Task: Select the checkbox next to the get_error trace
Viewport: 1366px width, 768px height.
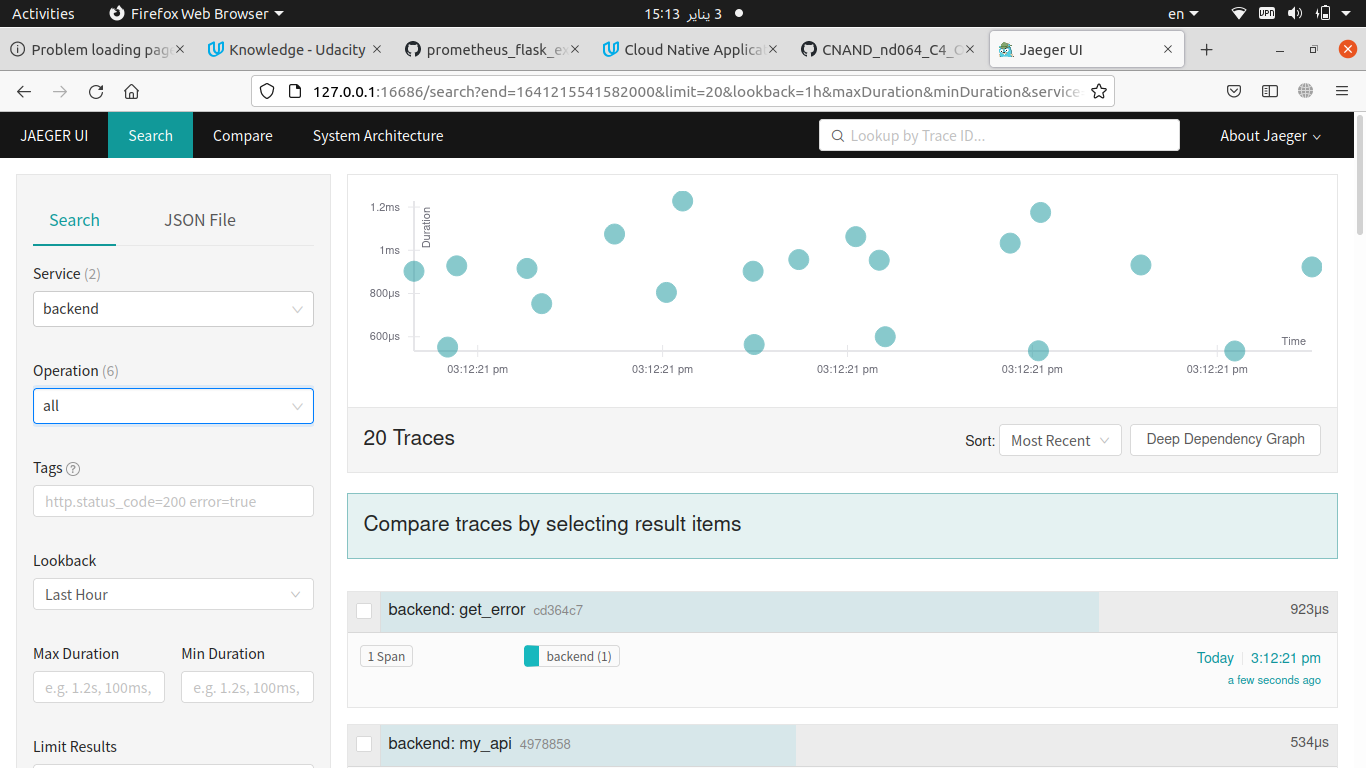Action: 364,610
